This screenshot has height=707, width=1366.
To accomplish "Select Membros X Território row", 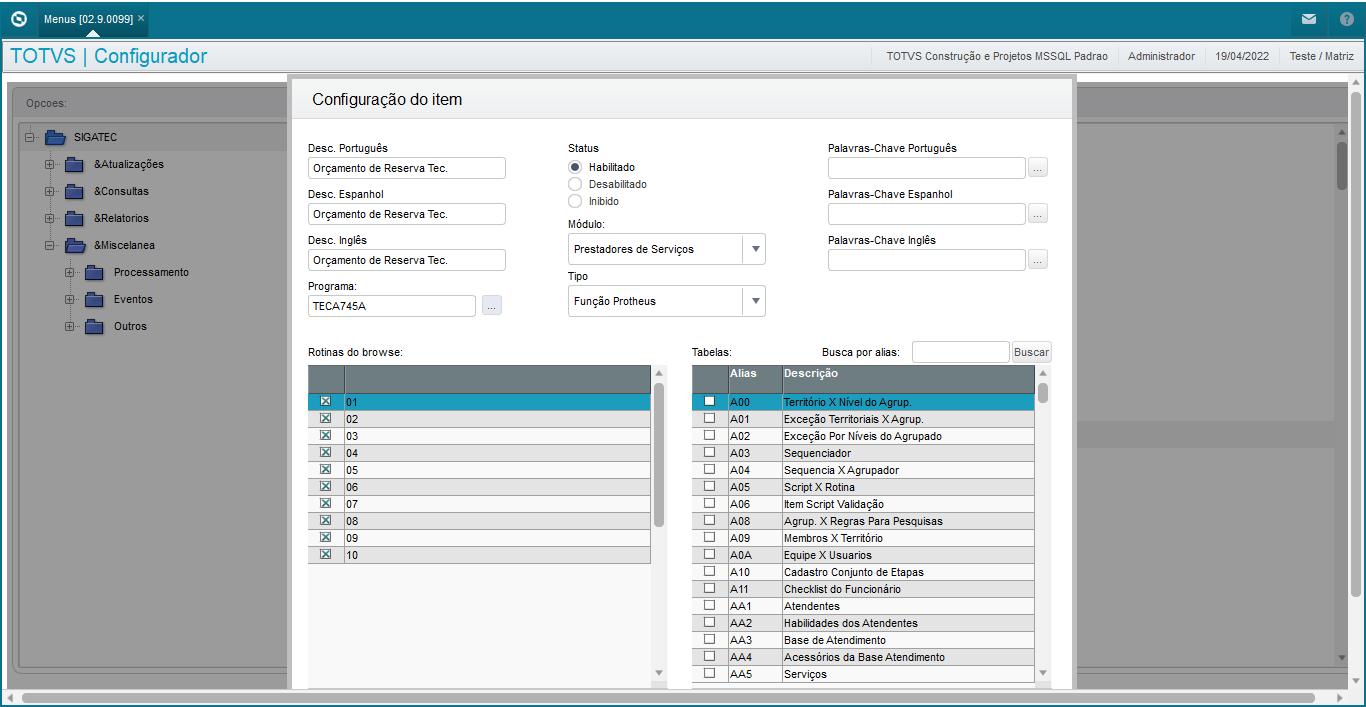I will [x=864, y=537].
